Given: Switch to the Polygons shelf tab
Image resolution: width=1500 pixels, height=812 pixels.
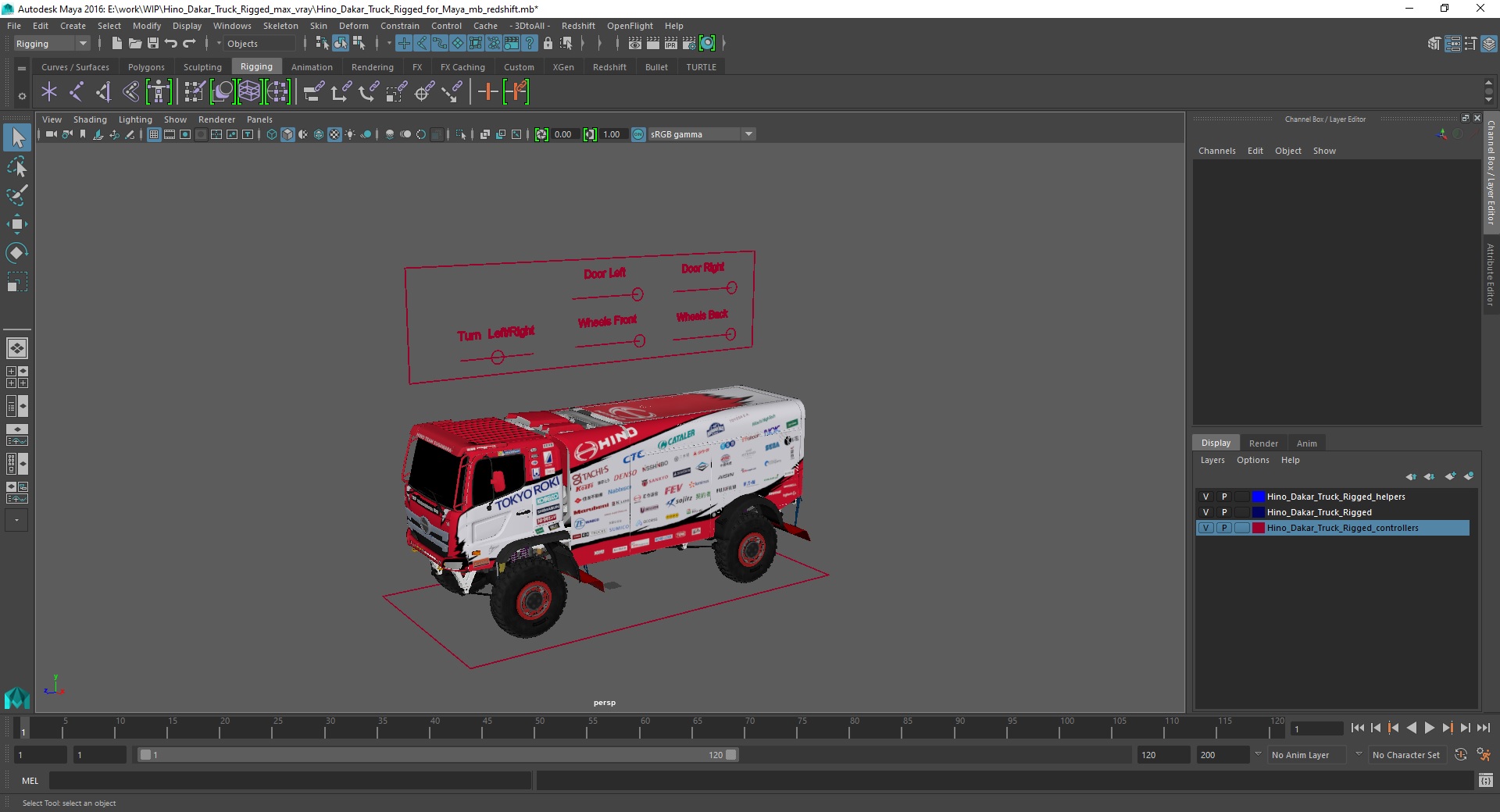Looking at the screenshot, I should click(146, 67).
